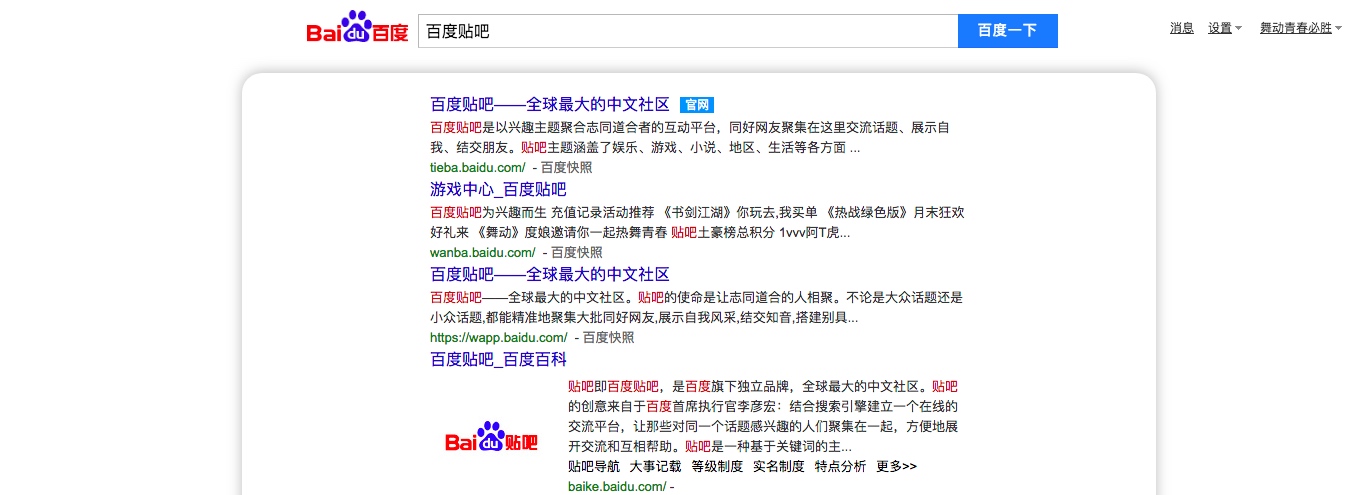Open the 实名制度 sublink
The image size is (1362, 495).
click(x=778, y=466)
